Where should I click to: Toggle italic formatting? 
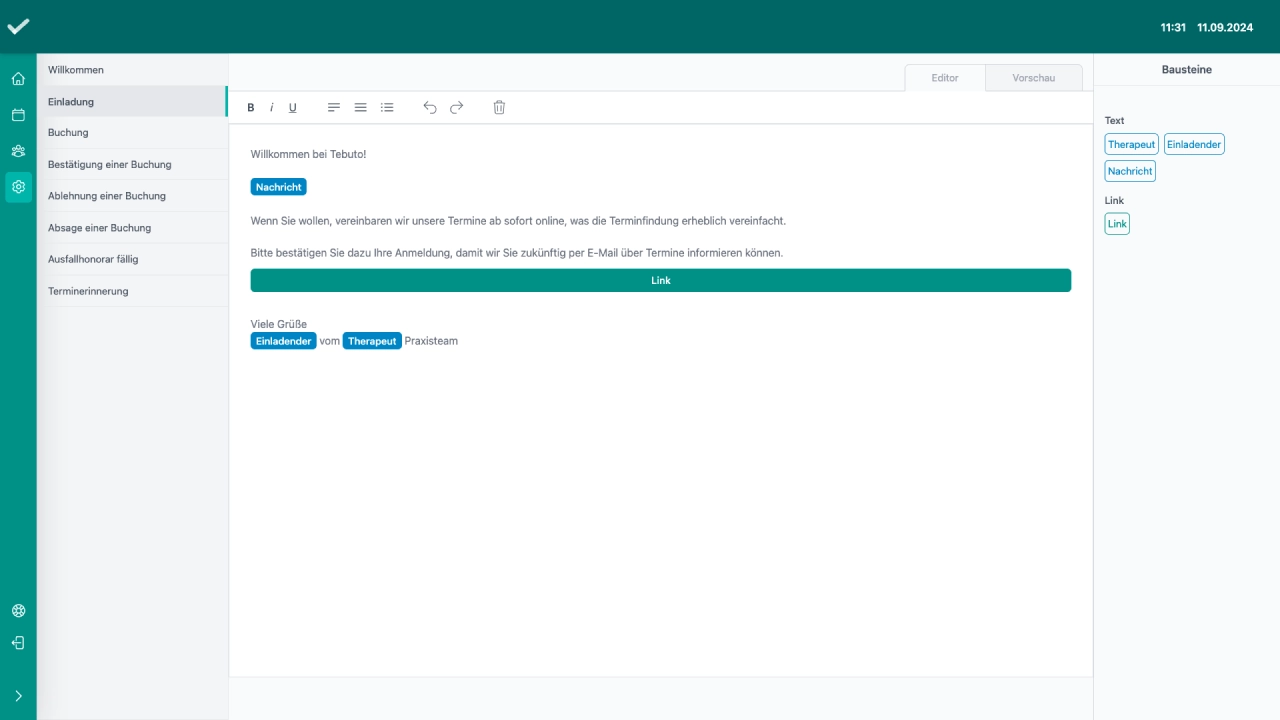(x=271, y=108)
